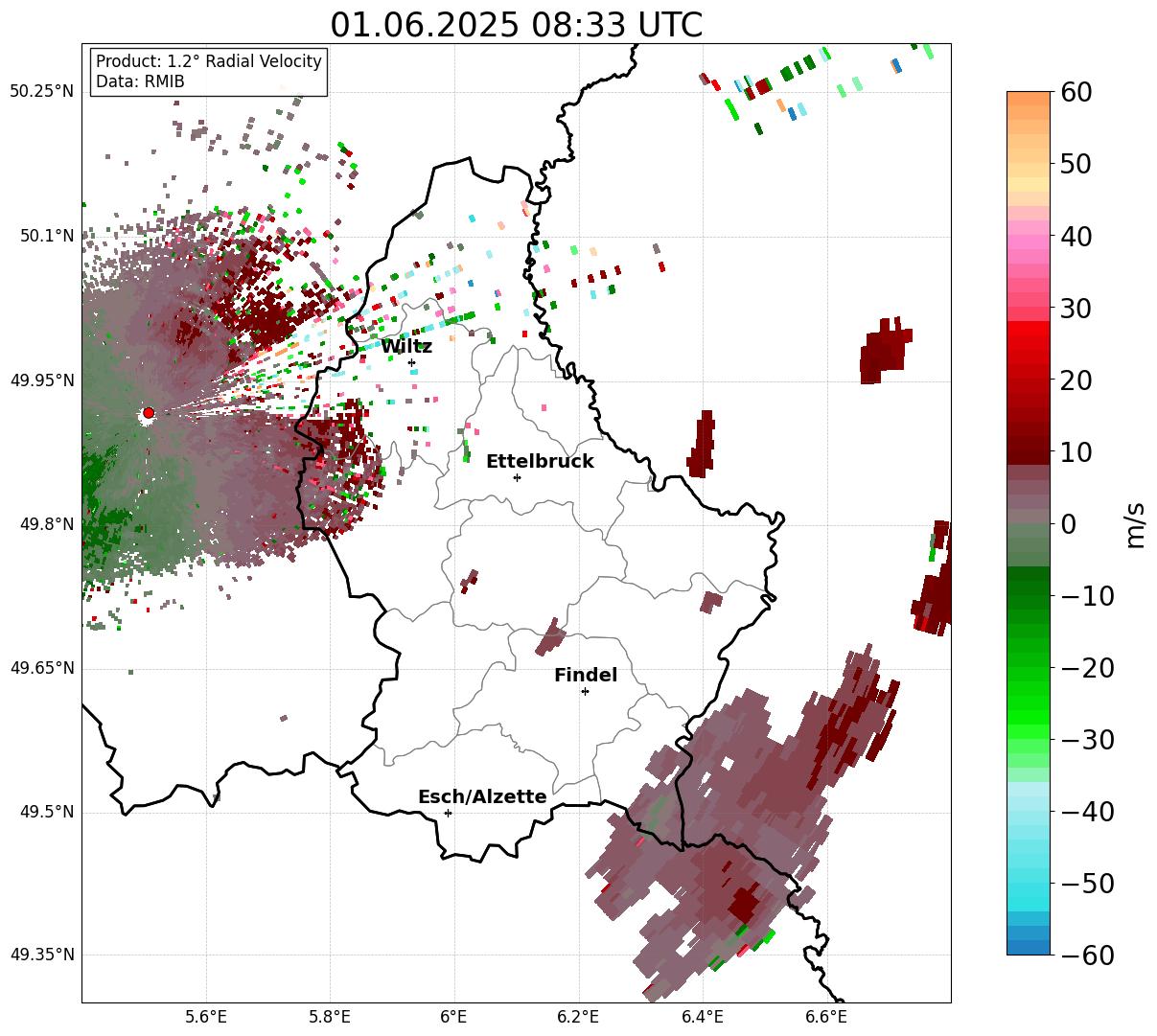Click the colorbar value 50
Viewport: 1157px width, 1036px height.
click(x=1075, y=164)
